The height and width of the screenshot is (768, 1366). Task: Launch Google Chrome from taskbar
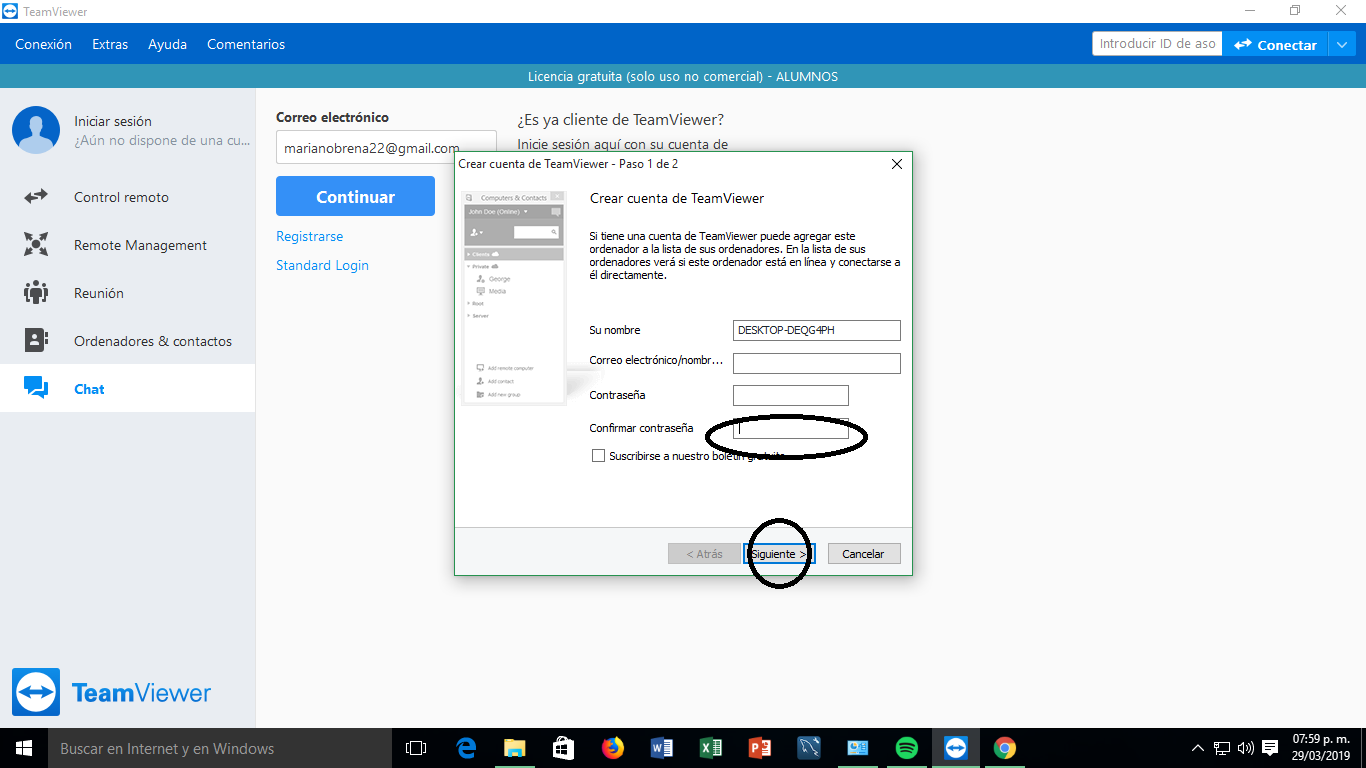1005,748
